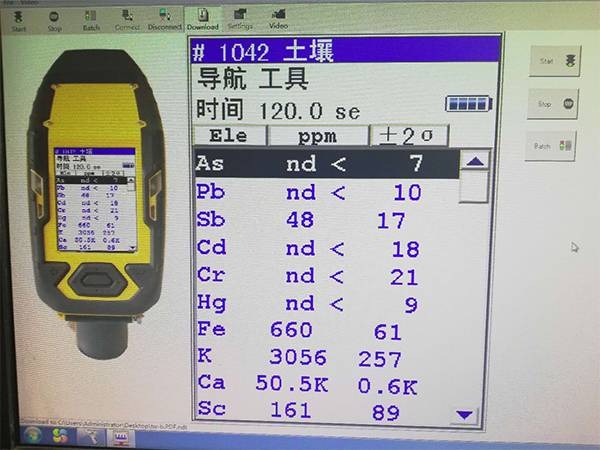Click the 3056 ppm value for K
The height and width of the screenshot is (450, 600).
tap(298, 357)
